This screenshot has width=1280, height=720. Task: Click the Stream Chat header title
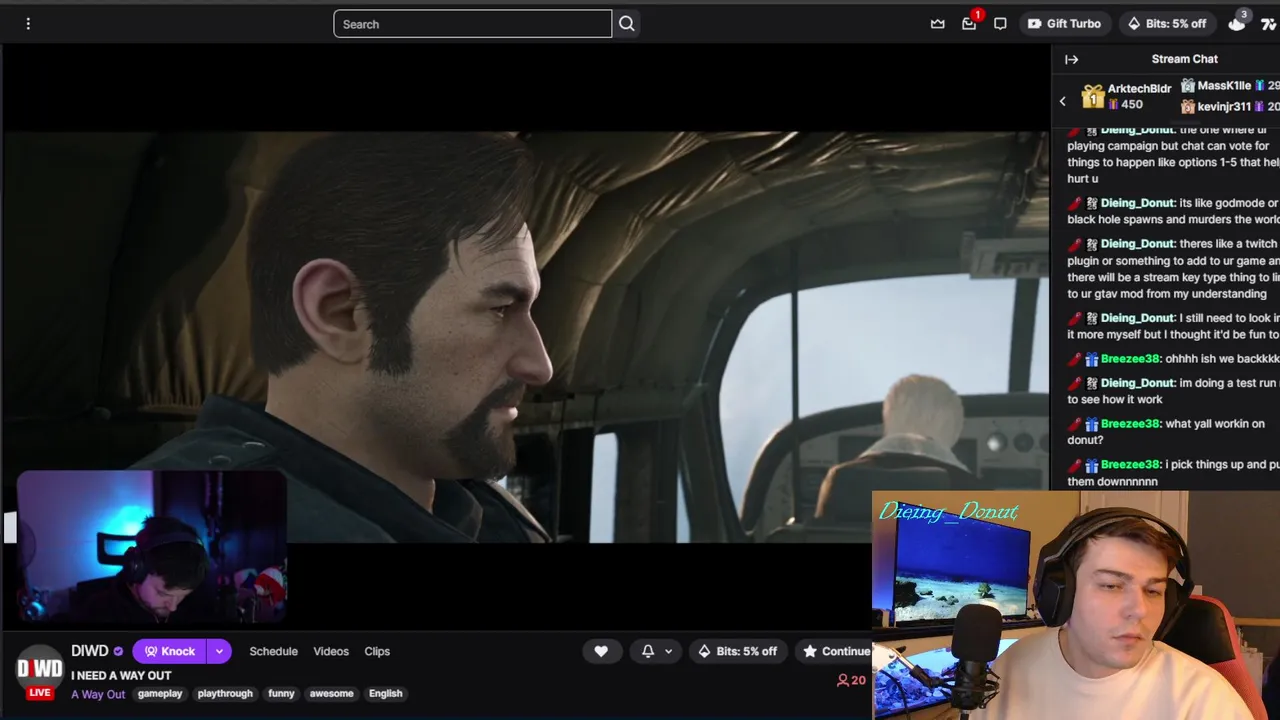click(x=1184, y=59)
